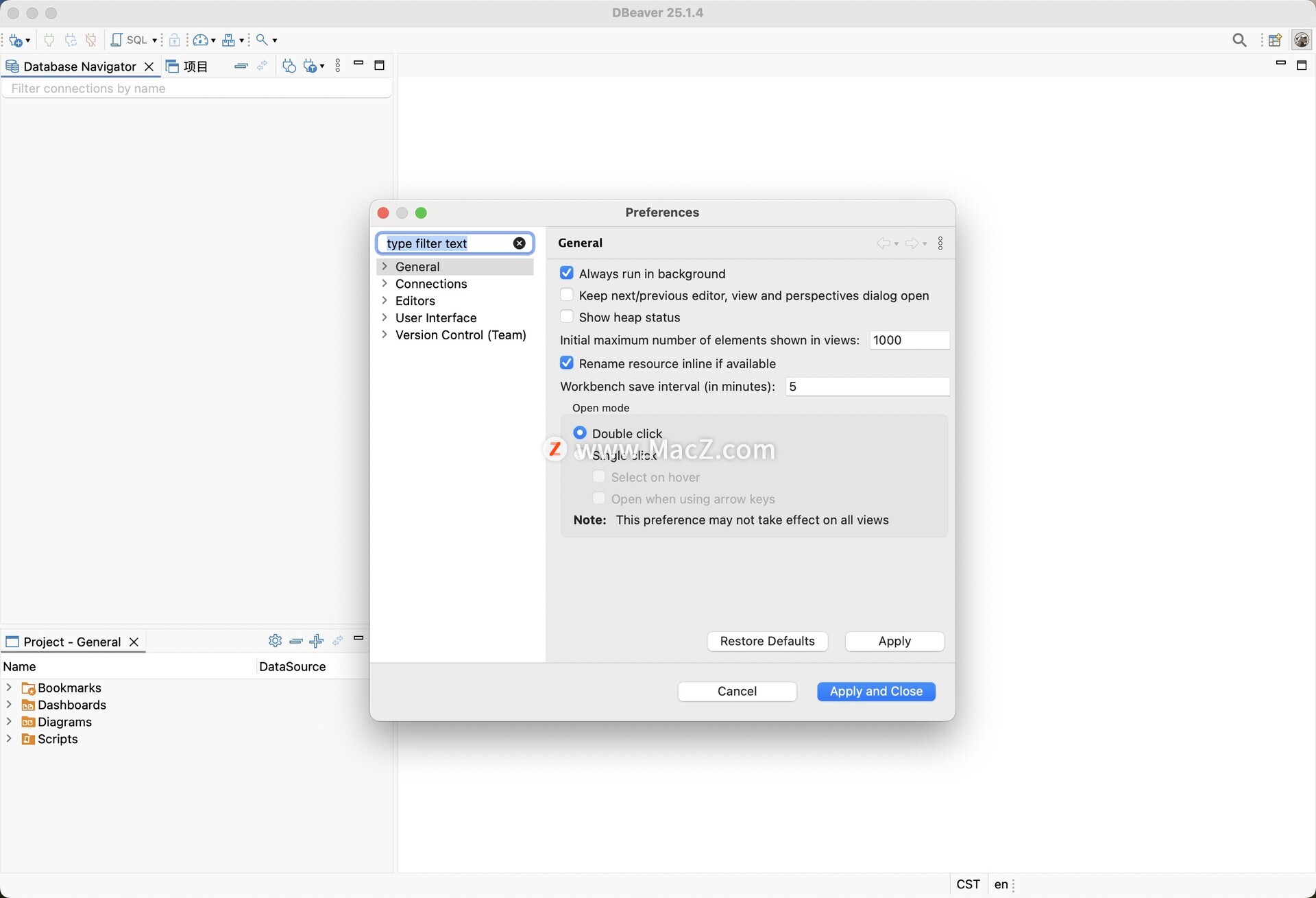
Task: Expand the Diagrams folder in Project panel
Action: pos(9,721)
